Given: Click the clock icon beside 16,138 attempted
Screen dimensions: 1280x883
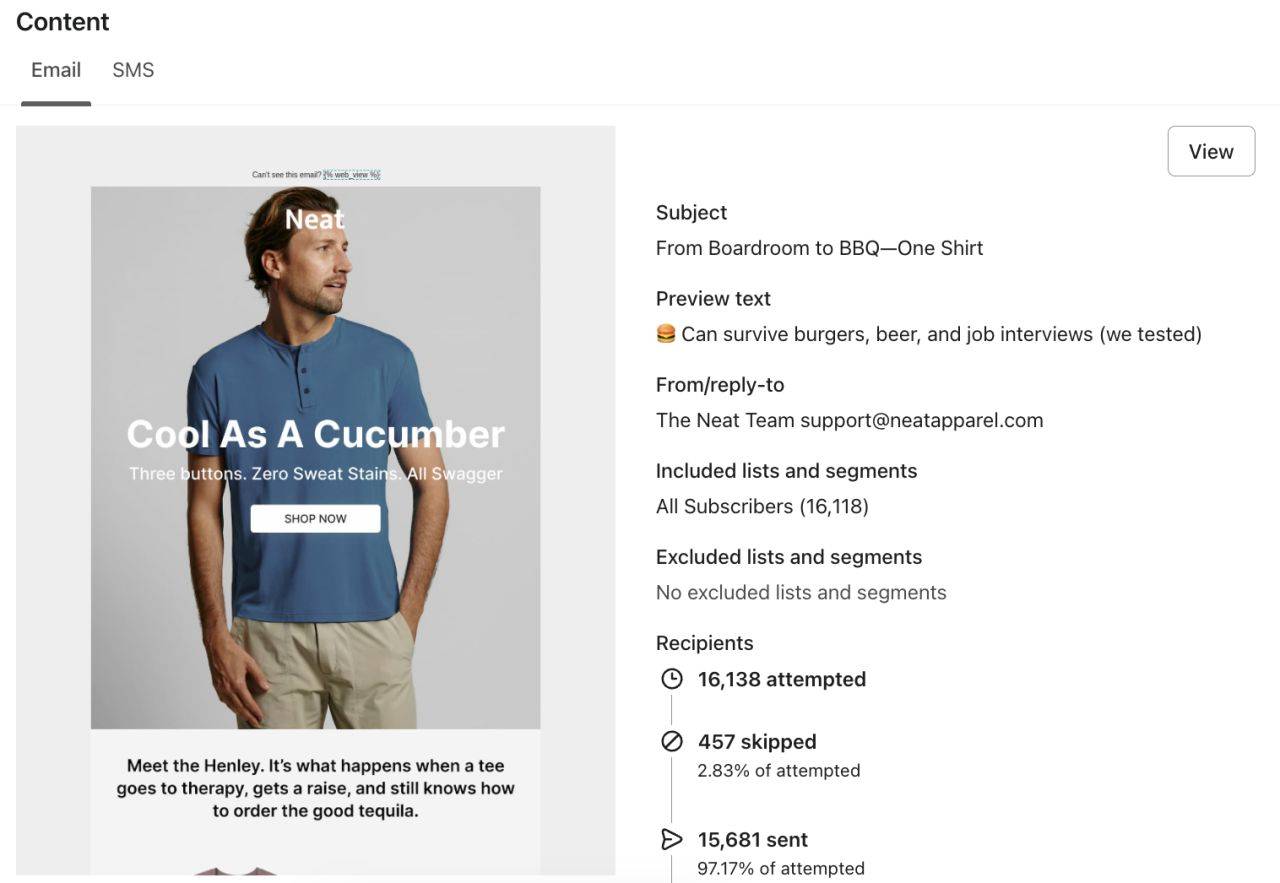Looking at the screenshot, I should 672,679.
